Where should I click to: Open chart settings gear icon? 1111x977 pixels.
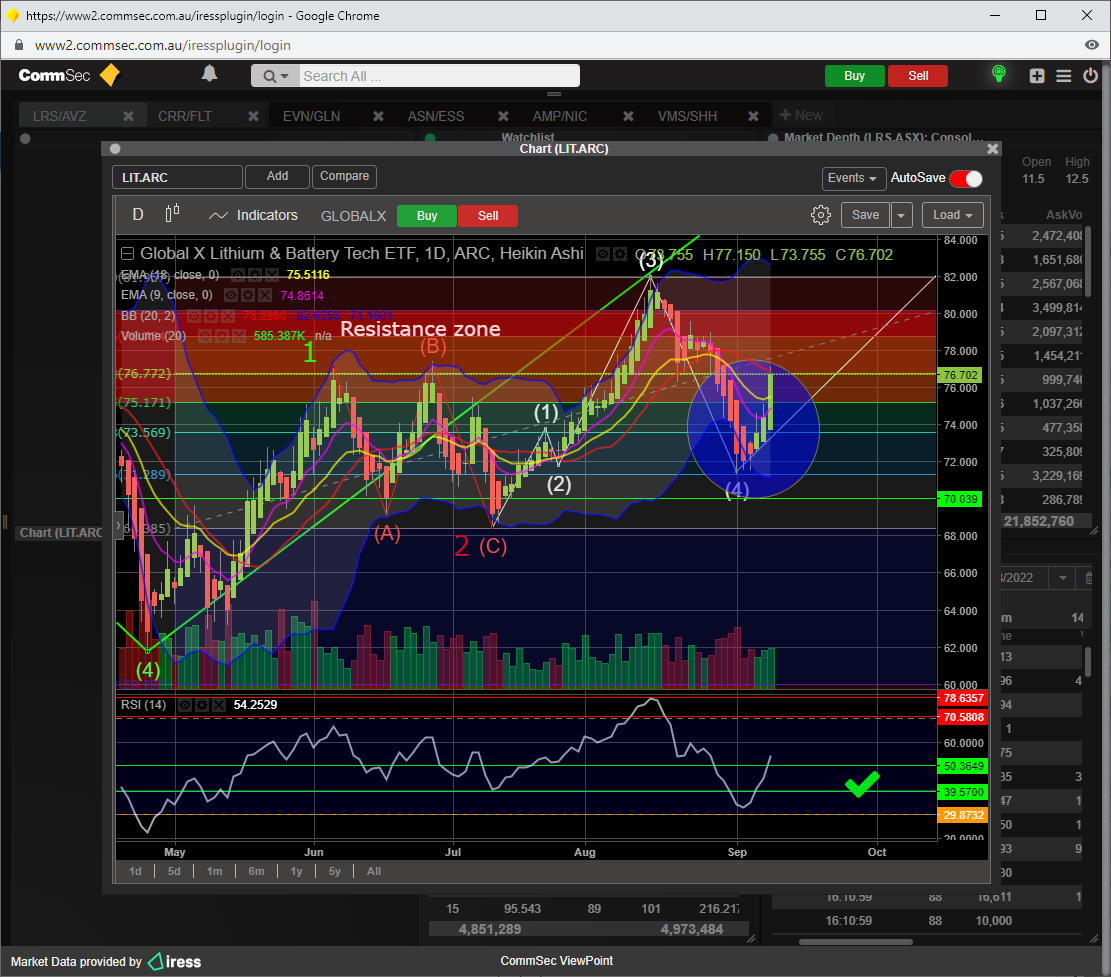(820, 215)
